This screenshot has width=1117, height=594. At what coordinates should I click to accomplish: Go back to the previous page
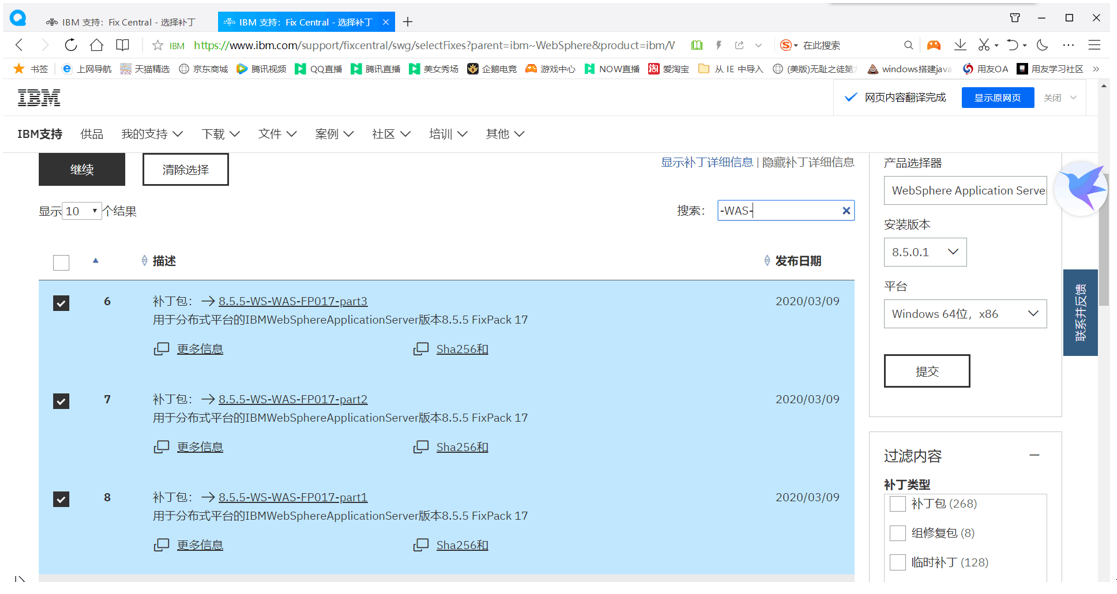click(19, 45)
